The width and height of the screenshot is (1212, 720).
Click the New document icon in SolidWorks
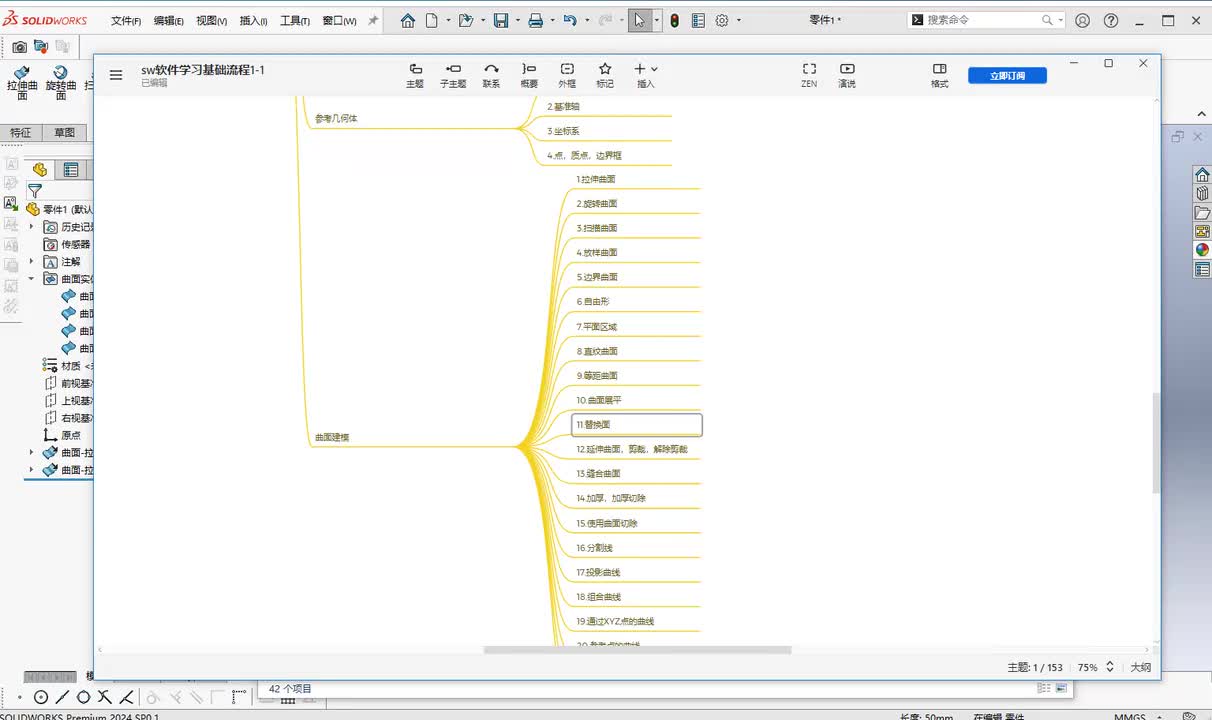pyautogui.click(x=432, y=20)
